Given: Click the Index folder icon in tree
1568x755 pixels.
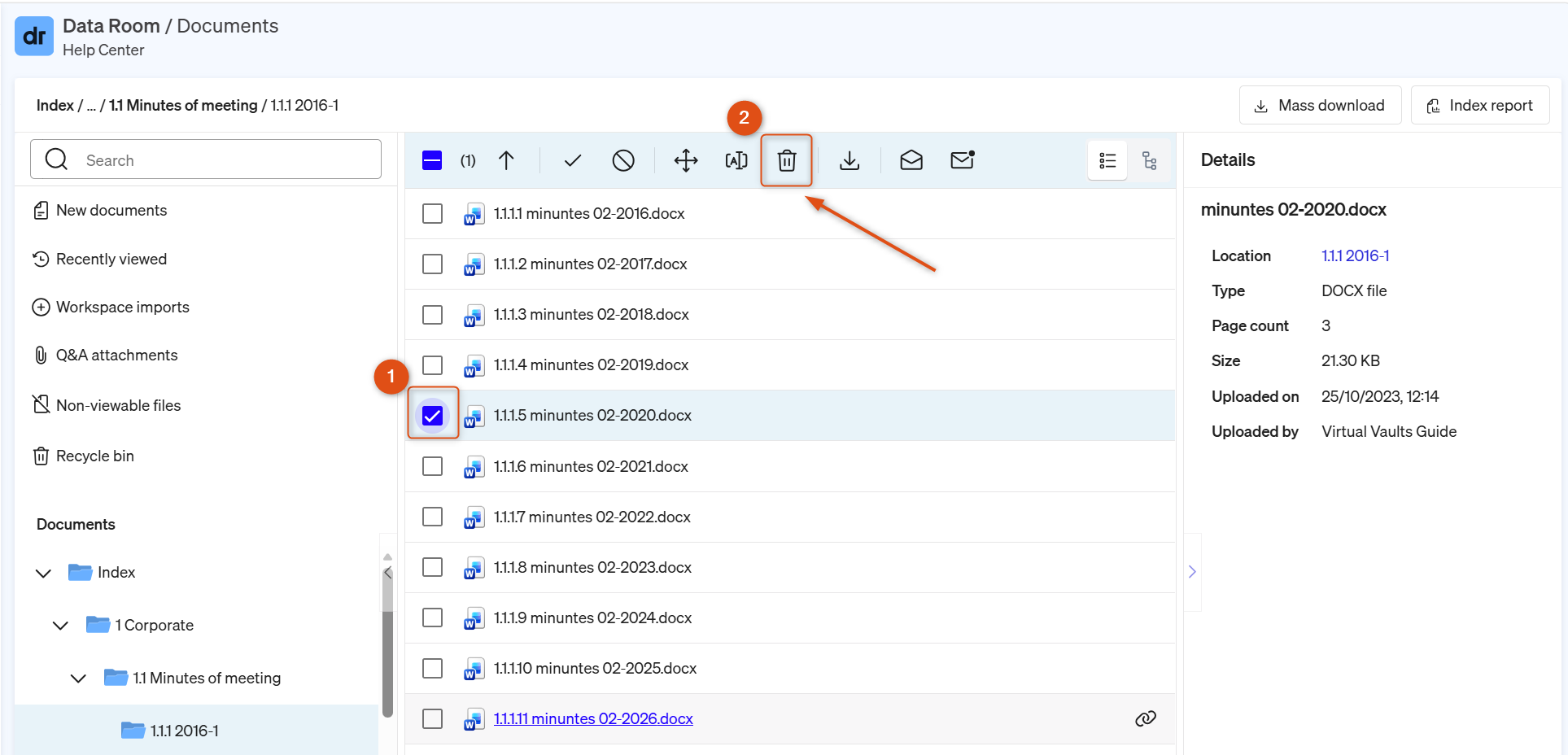Looking at the screenshot, I should click(x=80, y=572).
